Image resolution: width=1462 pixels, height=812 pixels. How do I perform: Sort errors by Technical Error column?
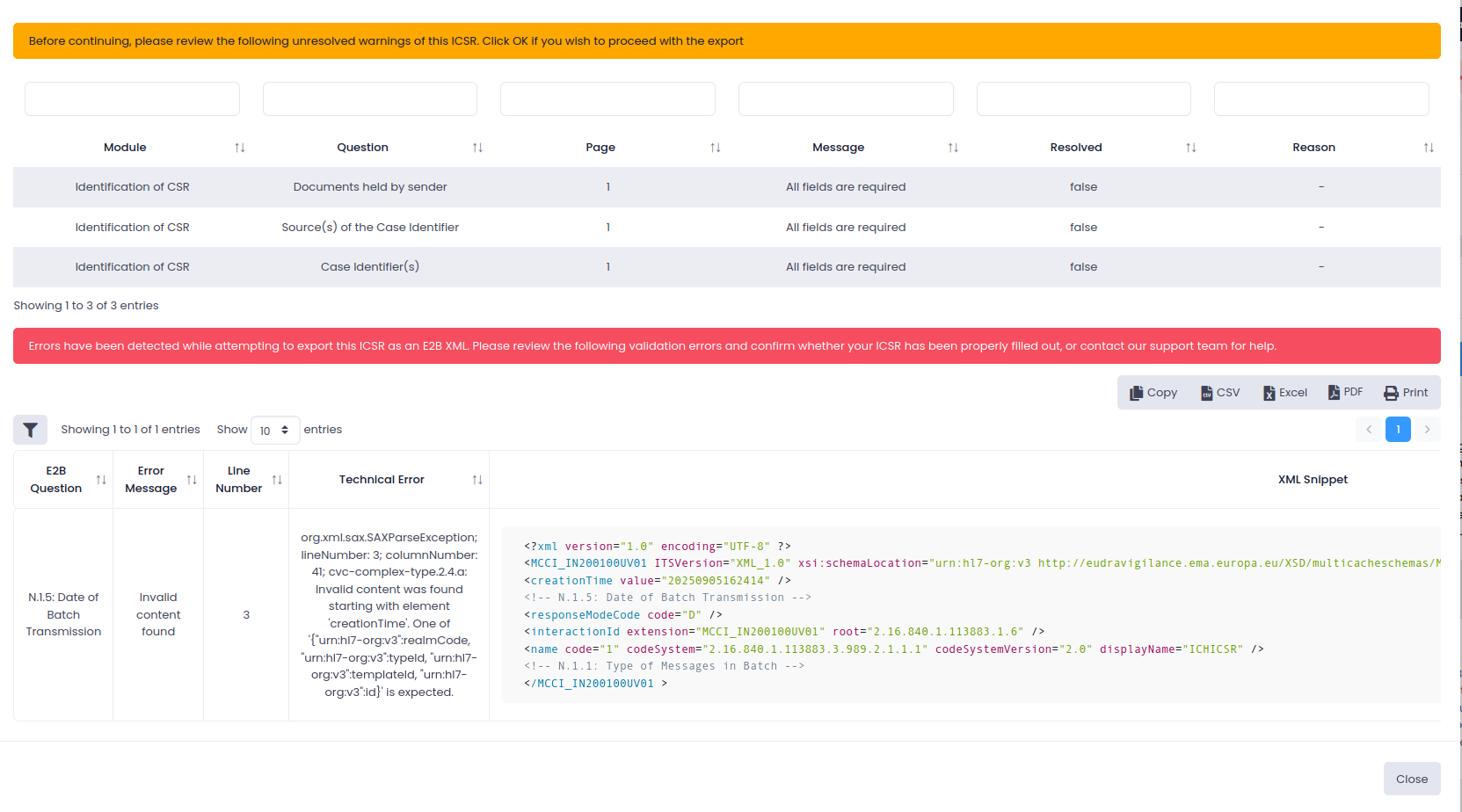click(x=476, y=480)
